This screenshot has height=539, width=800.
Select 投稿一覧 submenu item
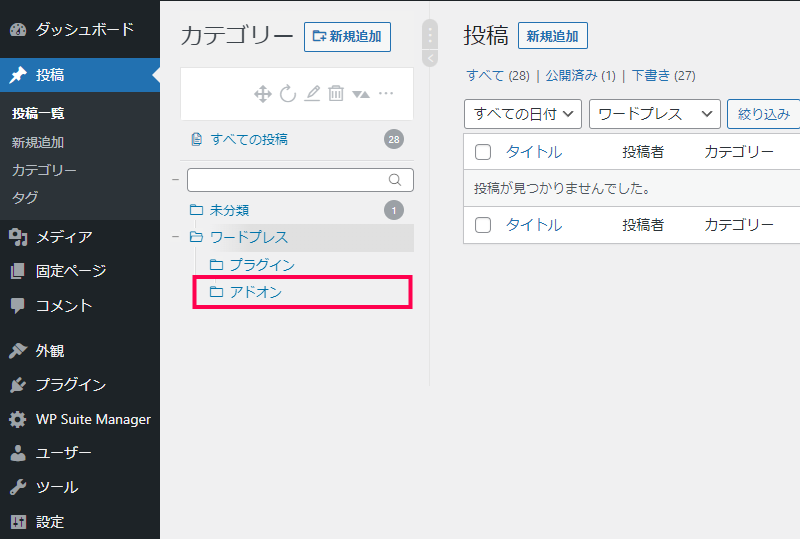pos(38,113)
